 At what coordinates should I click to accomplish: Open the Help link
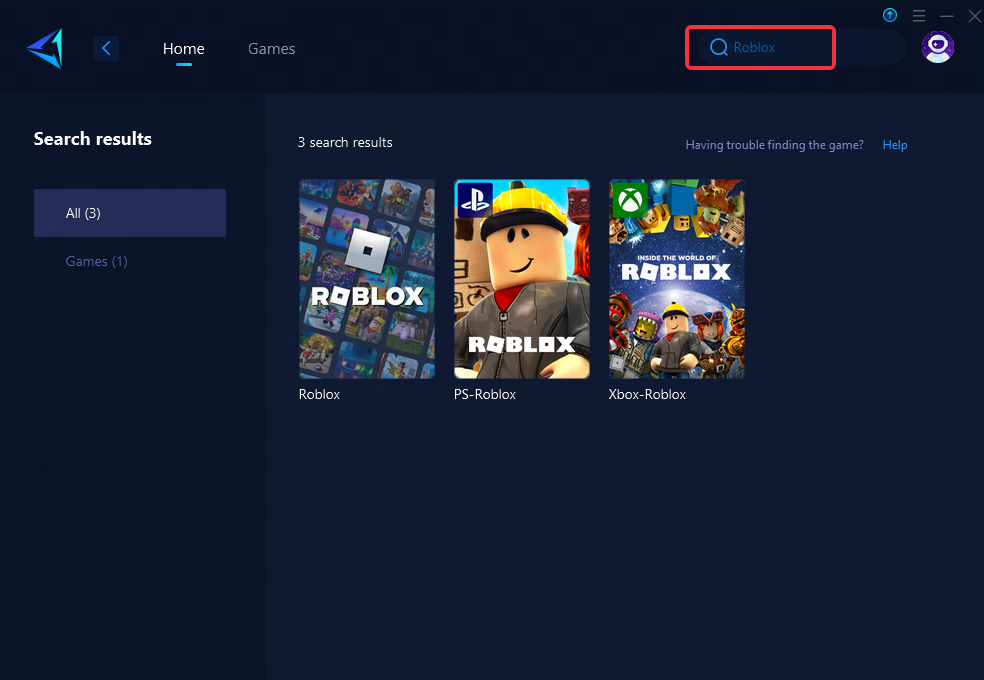tap(894, 145)
